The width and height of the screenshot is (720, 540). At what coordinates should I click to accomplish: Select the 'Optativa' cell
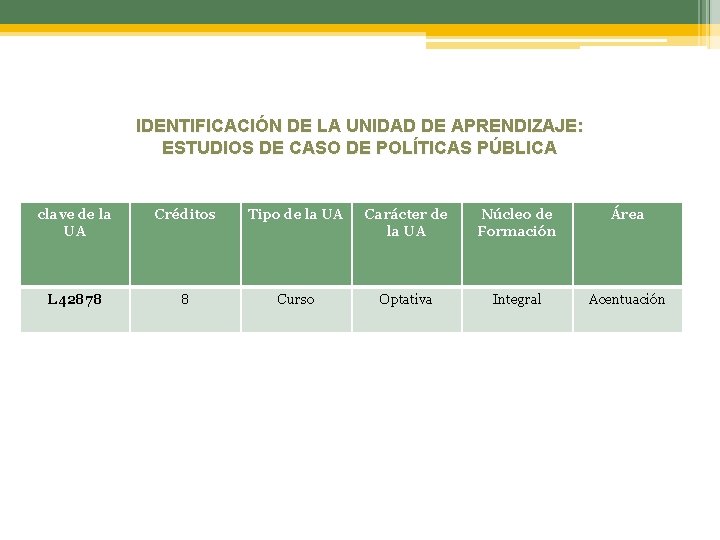[406, 309]
